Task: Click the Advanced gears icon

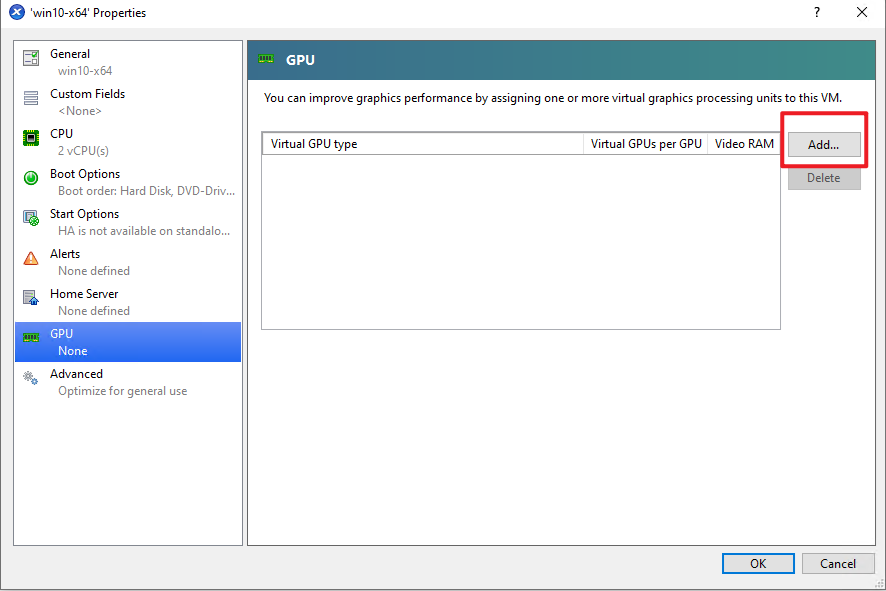Action: point(31,377)
